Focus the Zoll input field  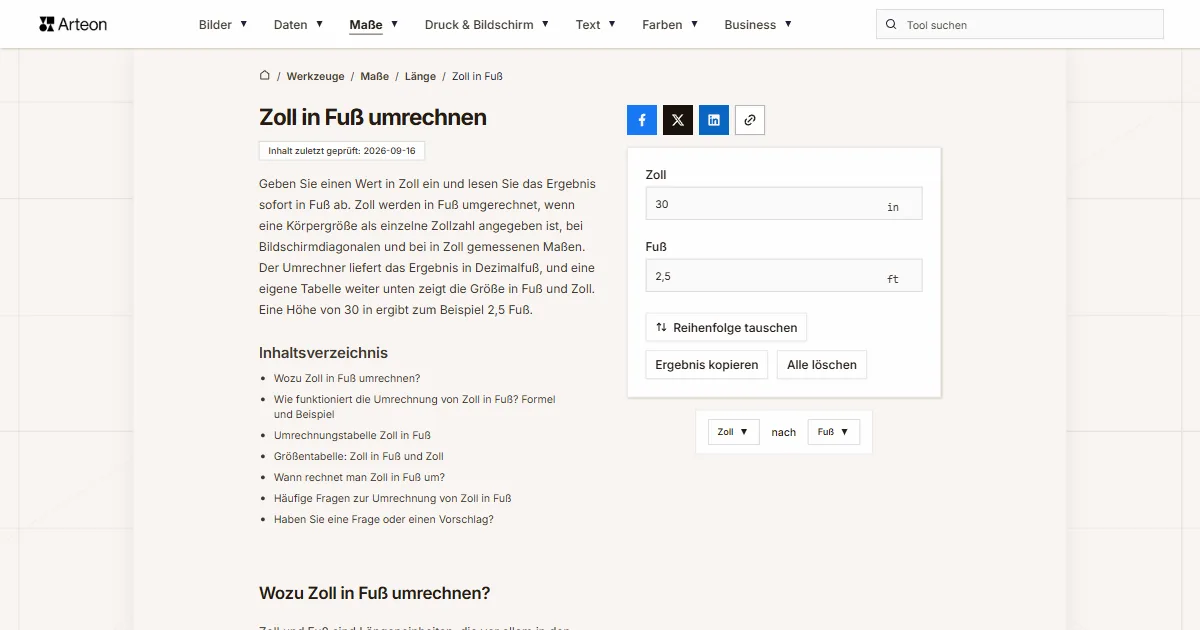[x=784, y=204]
